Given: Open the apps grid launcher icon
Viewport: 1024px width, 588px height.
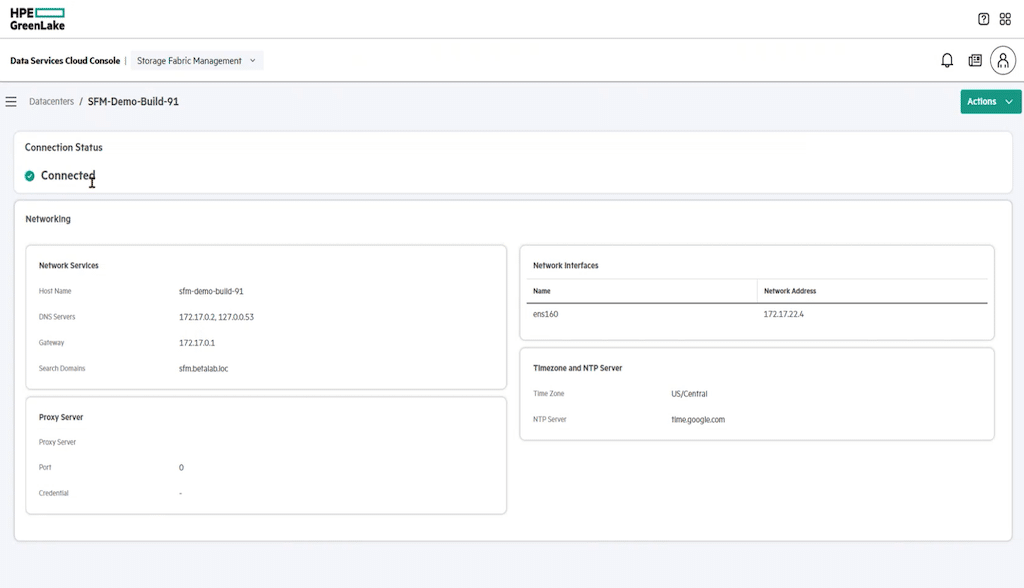Looking at the screenshot, I should click(1005, 19).
